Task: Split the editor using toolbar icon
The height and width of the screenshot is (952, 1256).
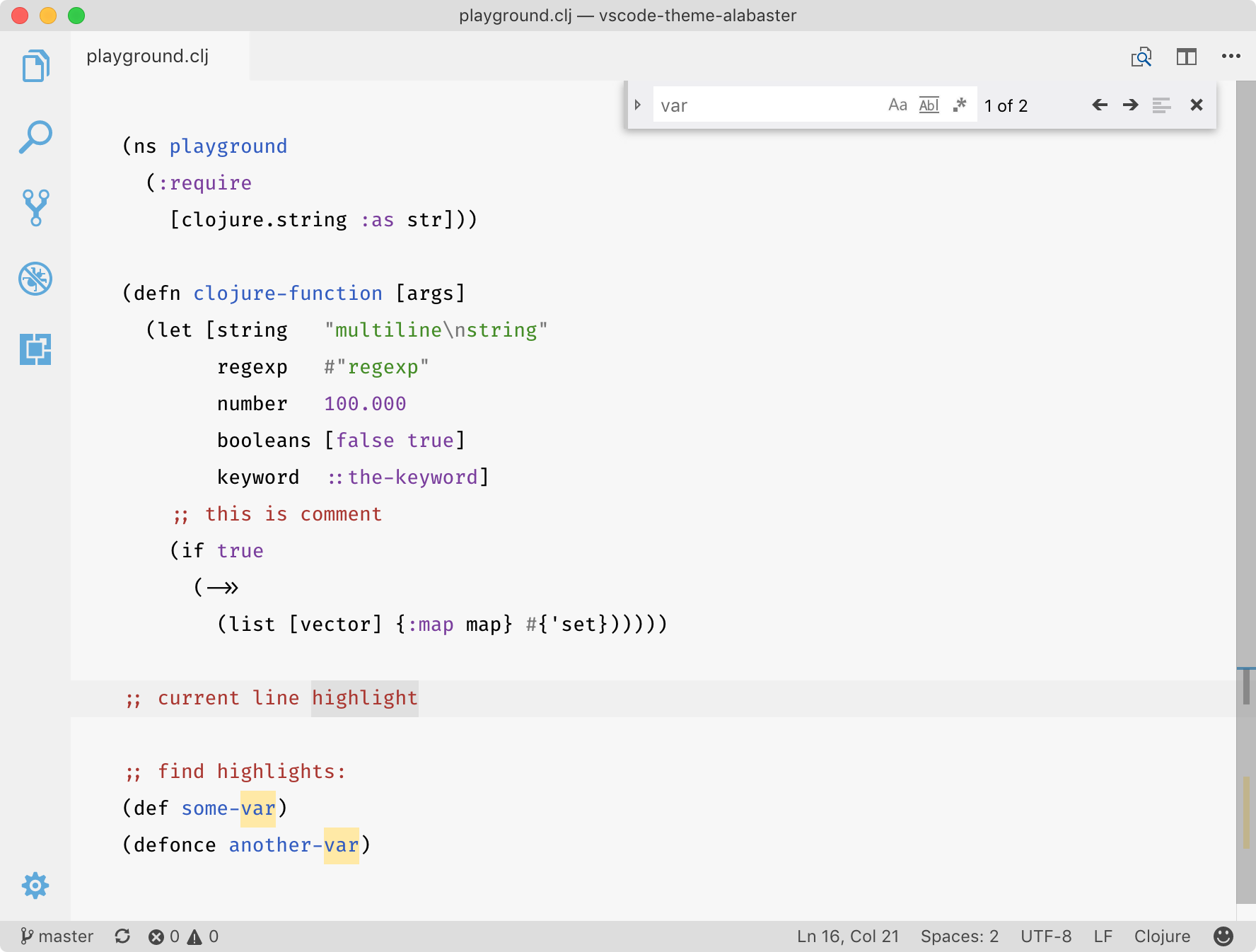Action: coord(1187,57)
